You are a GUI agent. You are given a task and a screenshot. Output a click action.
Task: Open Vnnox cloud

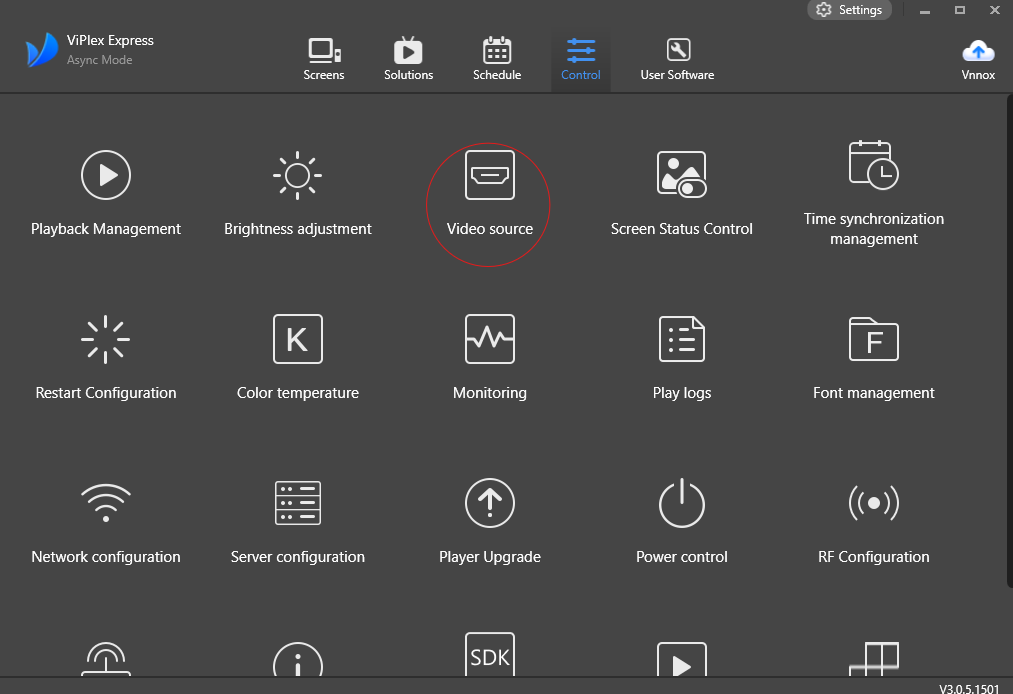point(978,59)
